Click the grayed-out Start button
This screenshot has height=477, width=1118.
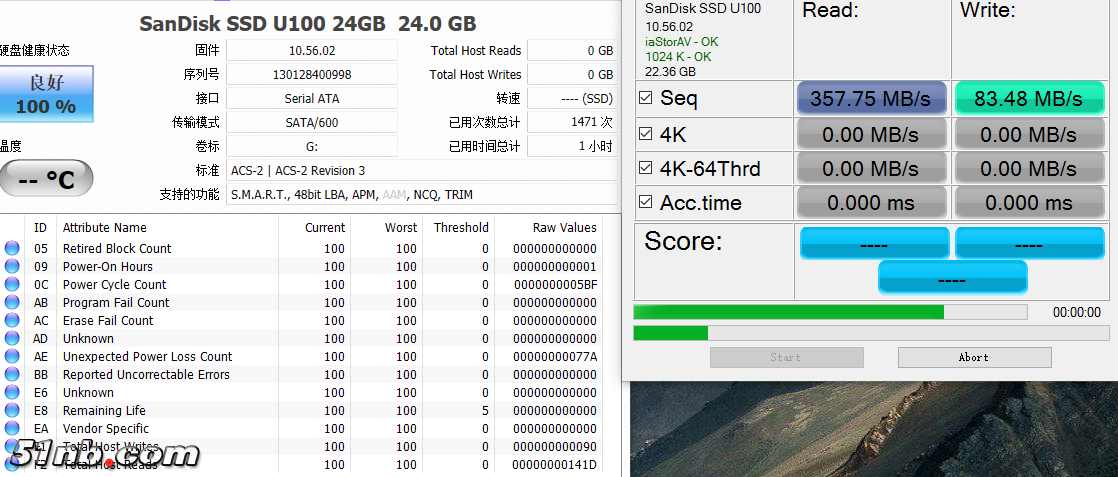(786, 357)
